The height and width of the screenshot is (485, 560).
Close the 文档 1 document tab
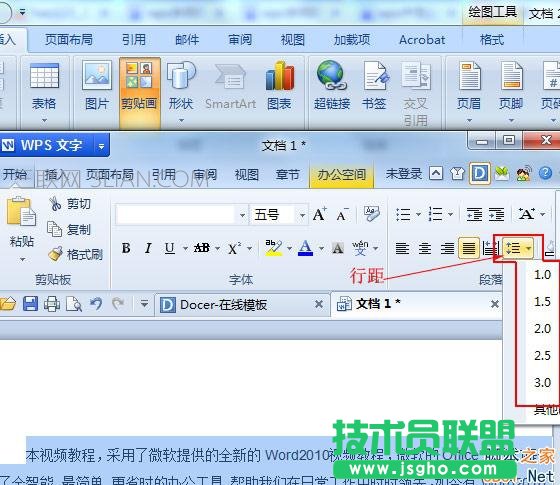pos(495,304)
